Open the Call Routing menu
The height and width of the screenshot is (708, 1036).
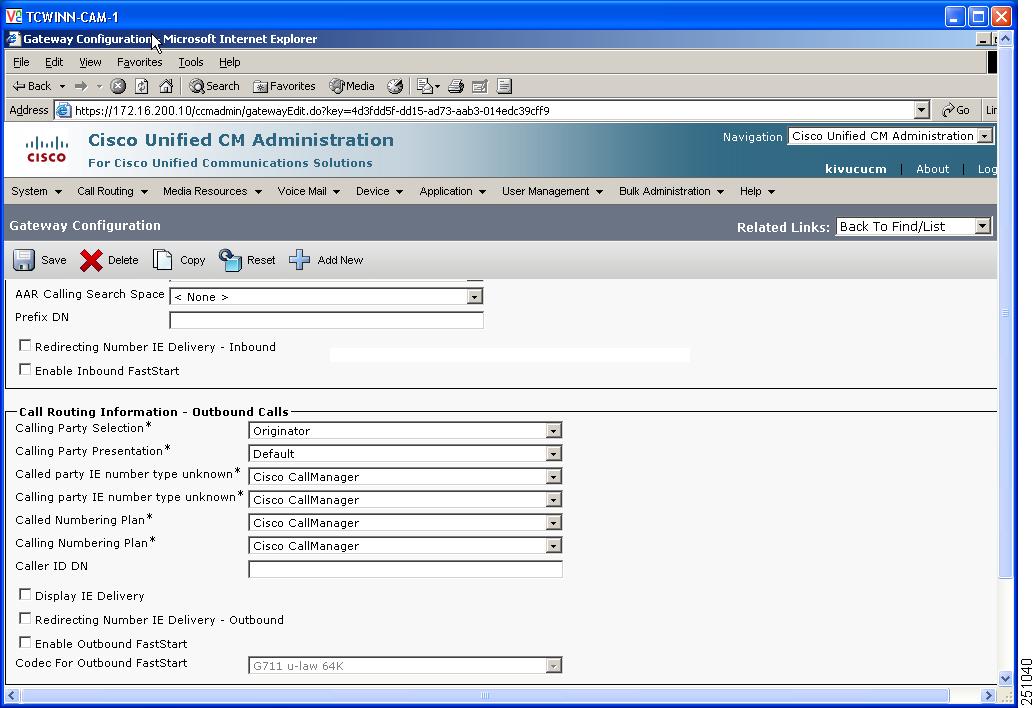point(112,191)
